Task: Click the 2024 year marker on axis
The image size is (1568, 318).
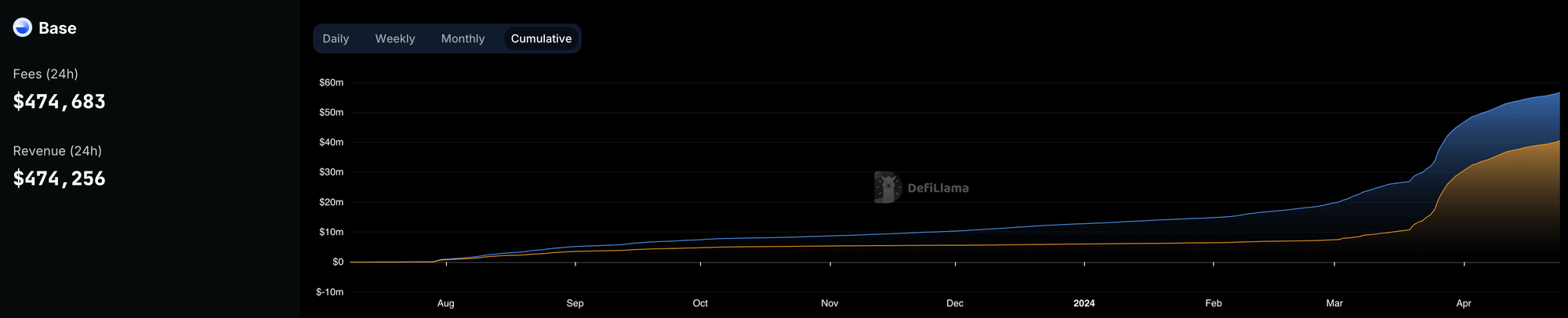Action: coord(1084,303)
